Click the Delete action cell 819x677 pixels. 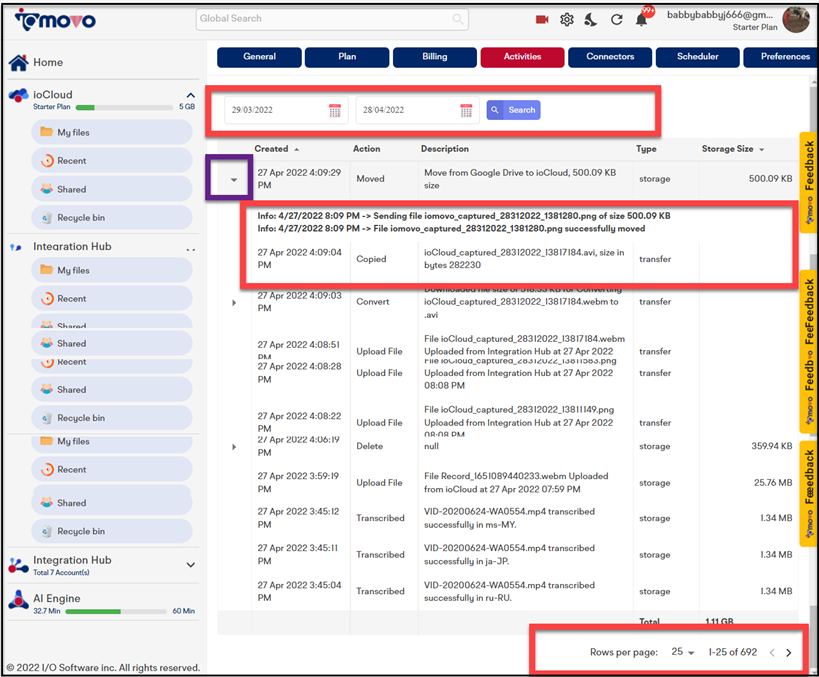tap(369, 446)
